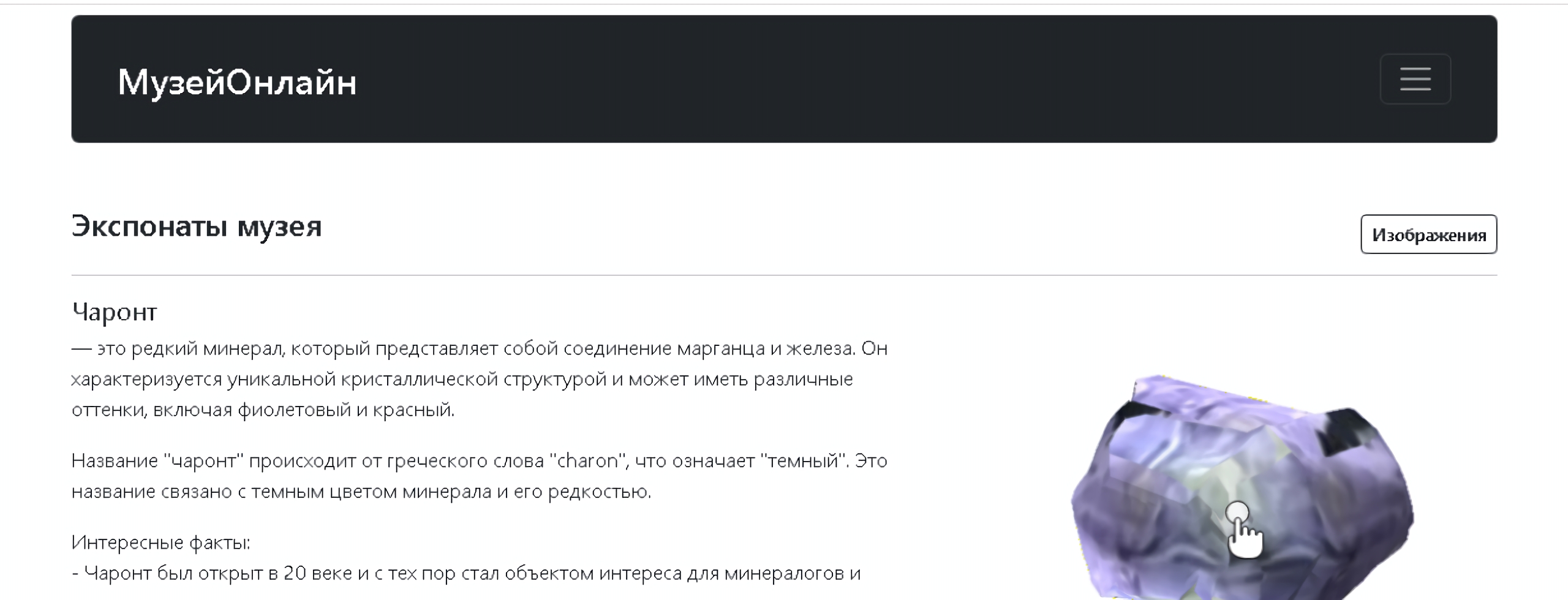This screenshot has width=1568, height=600.
Task: Click the line название связано с темным цветом
Action: [x=361, y=491]
